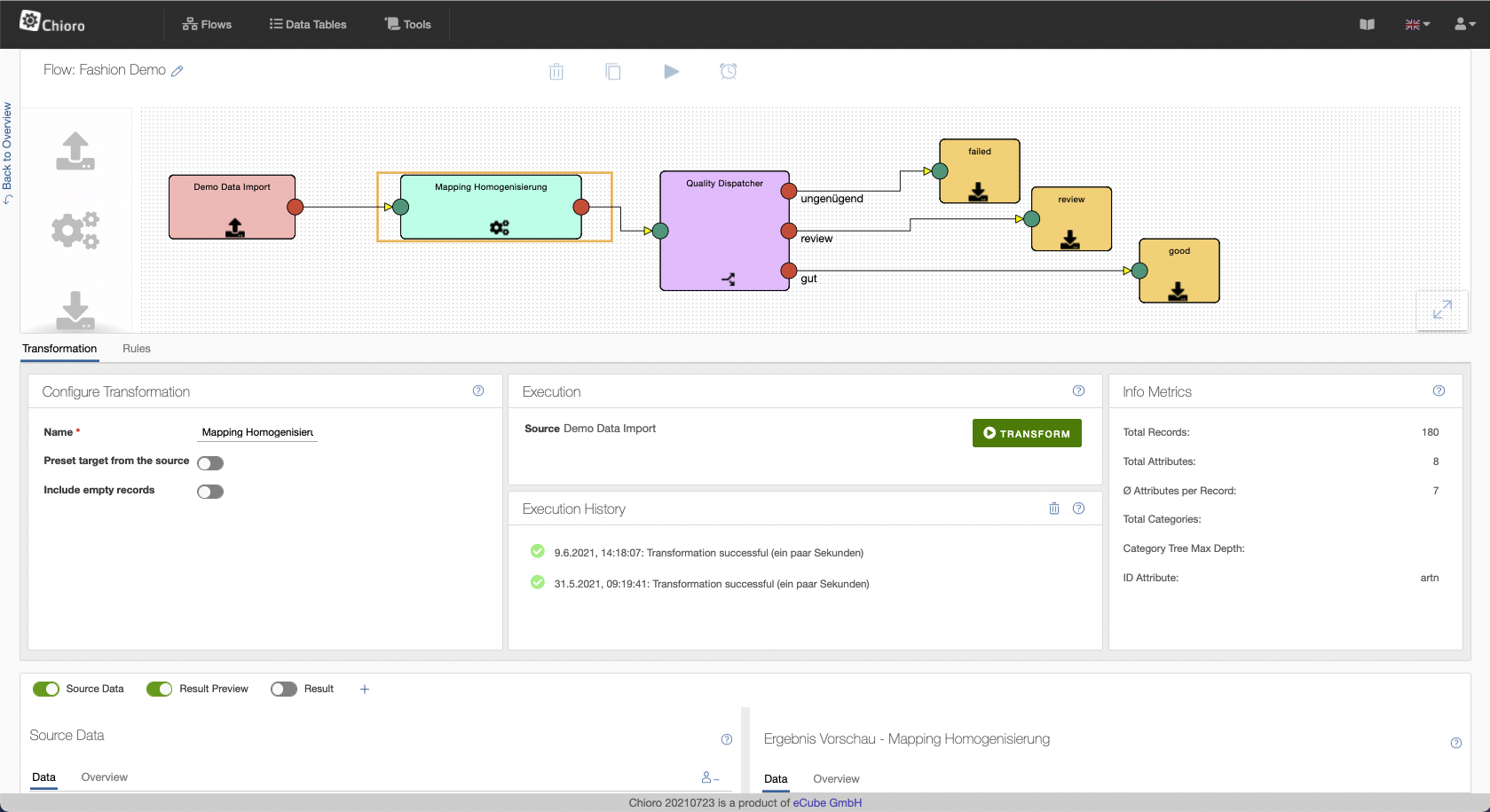Toggle Preset target from the source
1490x812 pixels.
(x=210, y=463)
